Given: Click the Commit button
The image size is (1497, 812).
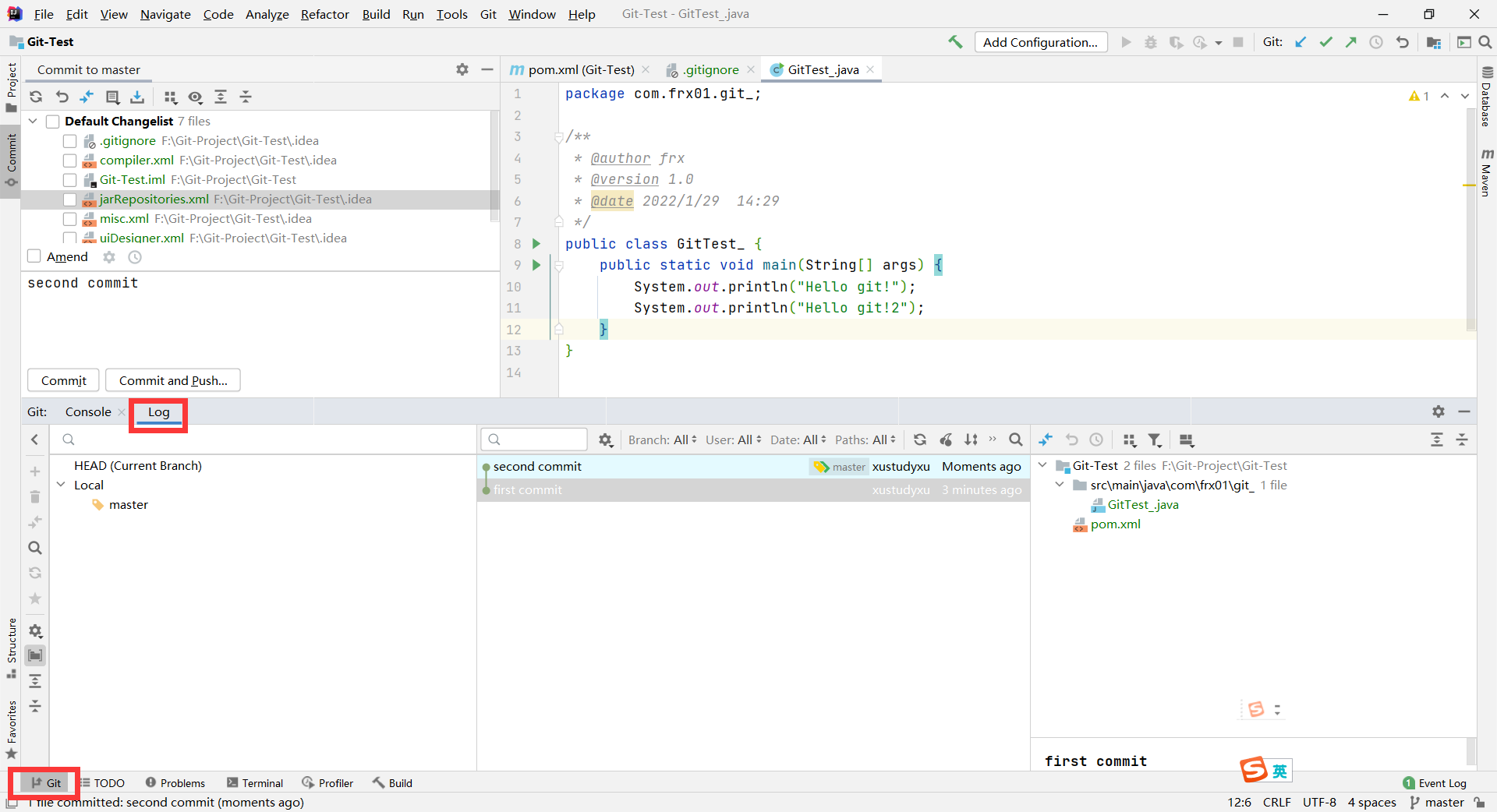Looking at the screenshot, I should (x=64, y=380).
